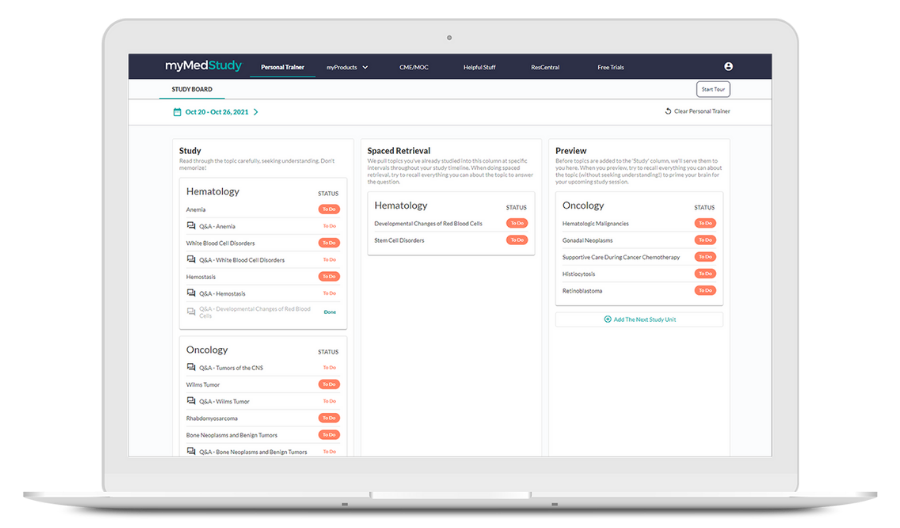Screen dimensions: 900x528
Task: Open the Histiocytosis preview topic
Action: 579,274
